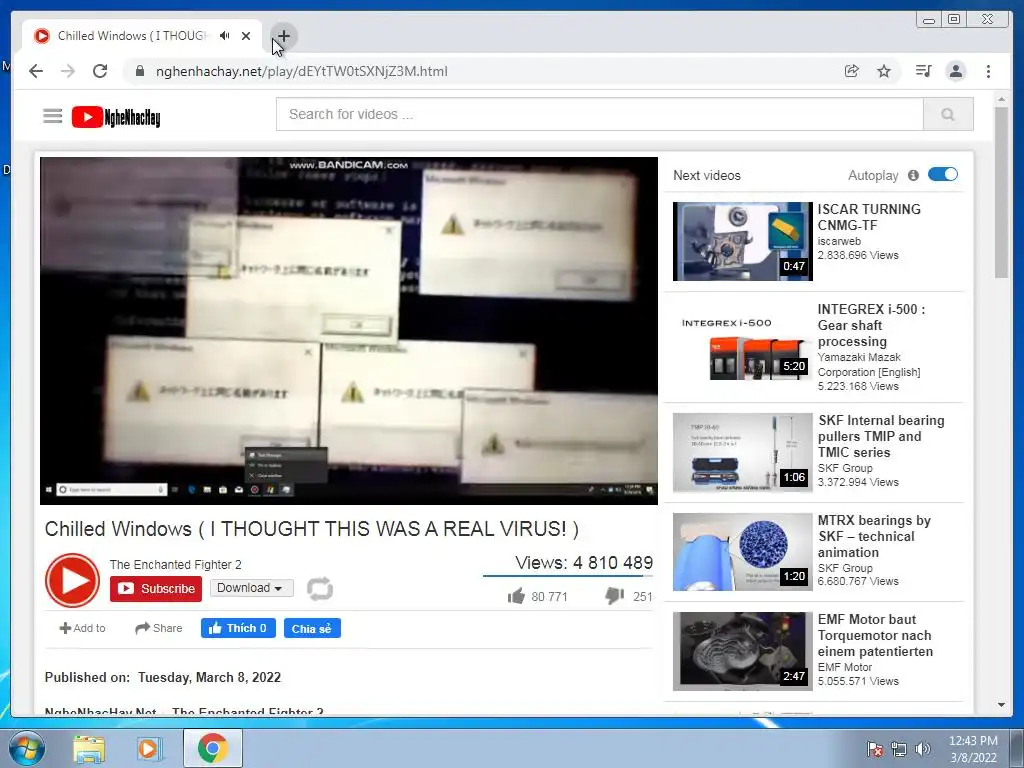Click the network icon in tray

click(899, 749)
